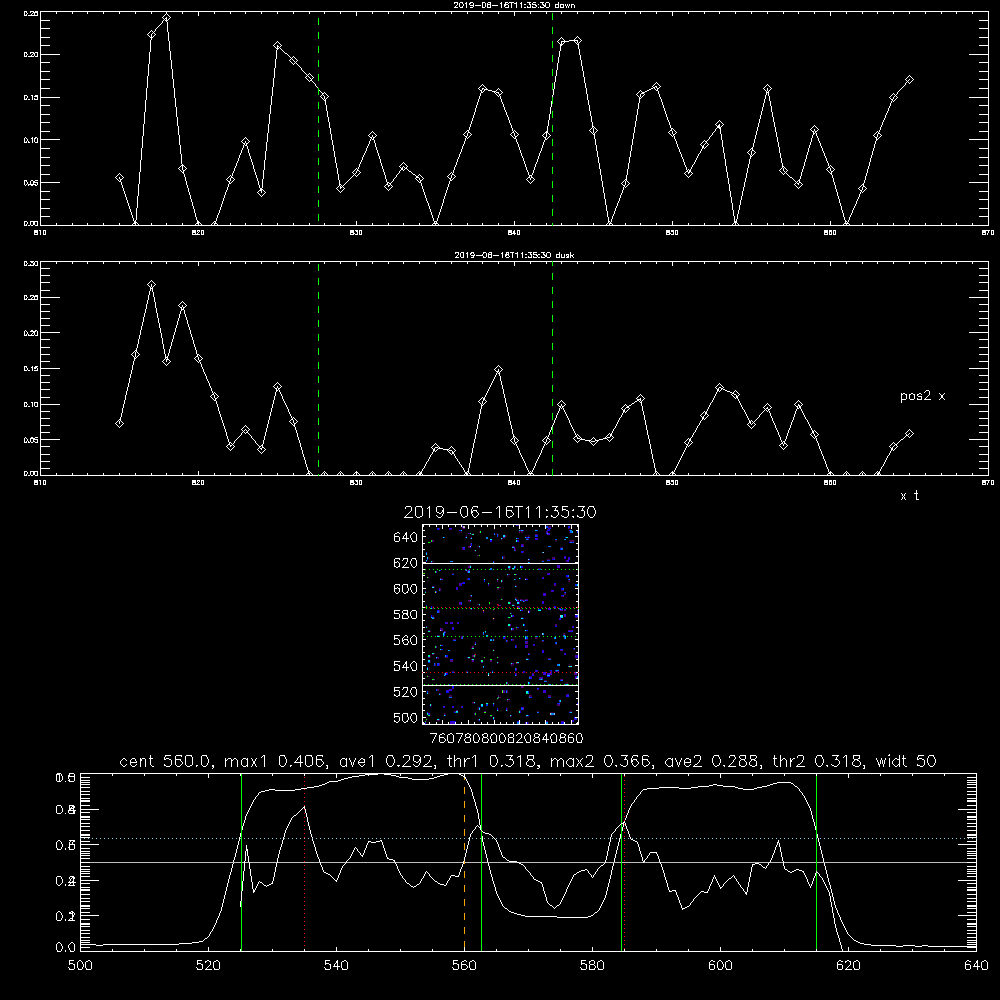Click bottom plot x-axis label 600

point(720,966)
